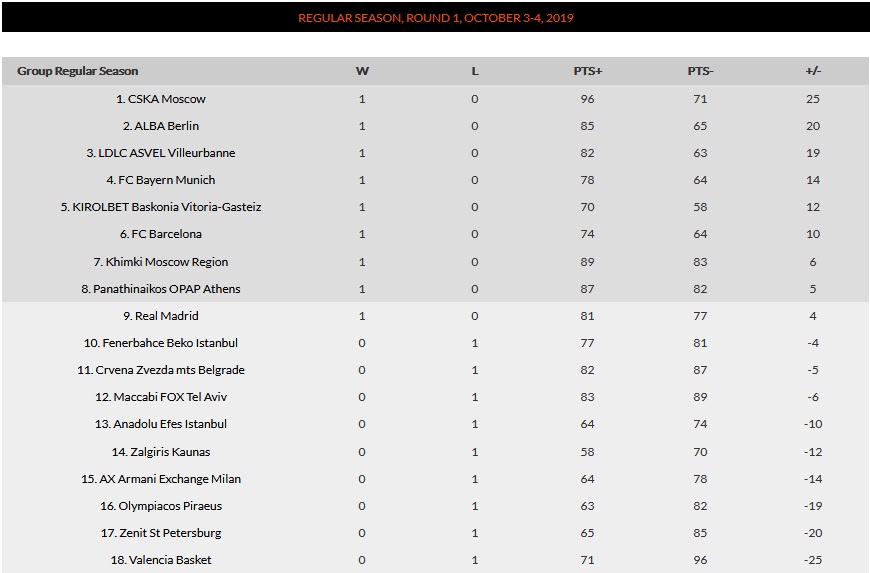Click the PTS+ column header
870x573 pixels.
coord(588,71)
